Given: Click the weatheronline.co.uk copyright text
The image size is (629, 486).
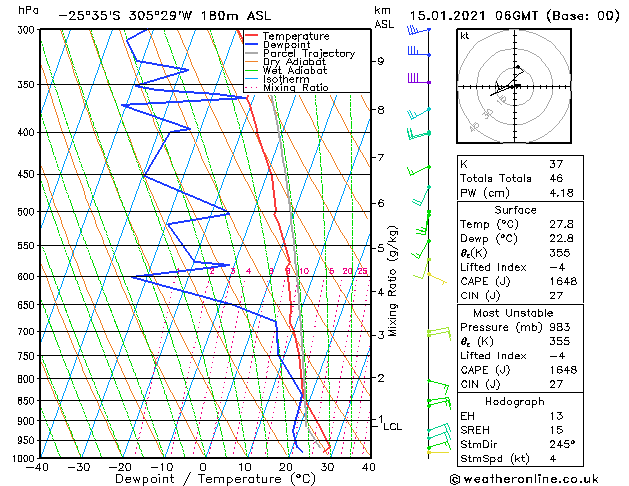Looking at the screenshot, I should tap(524, 479).
